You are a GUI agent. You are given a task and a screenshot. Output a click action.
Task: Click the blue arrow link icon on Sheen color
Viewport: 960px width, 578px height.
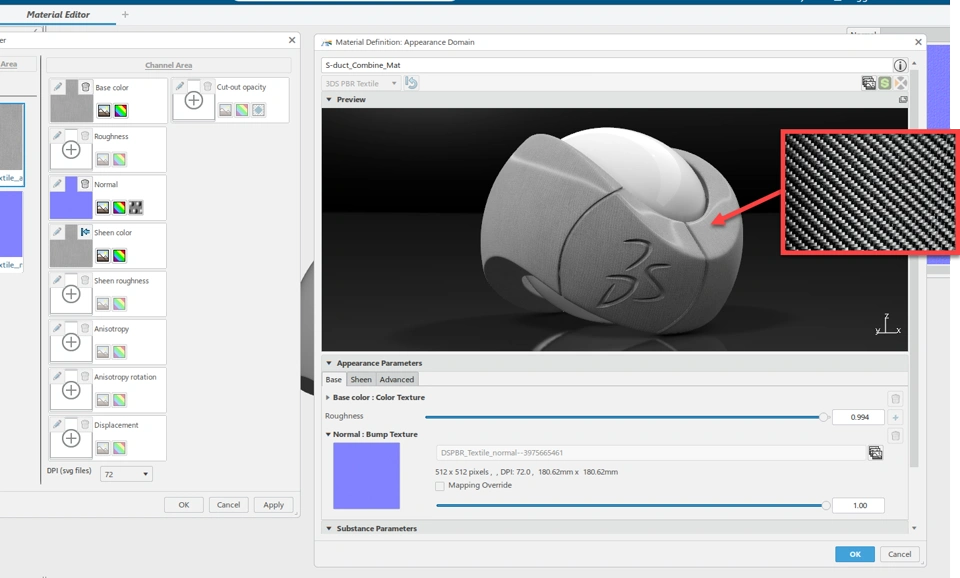point(85,232)
